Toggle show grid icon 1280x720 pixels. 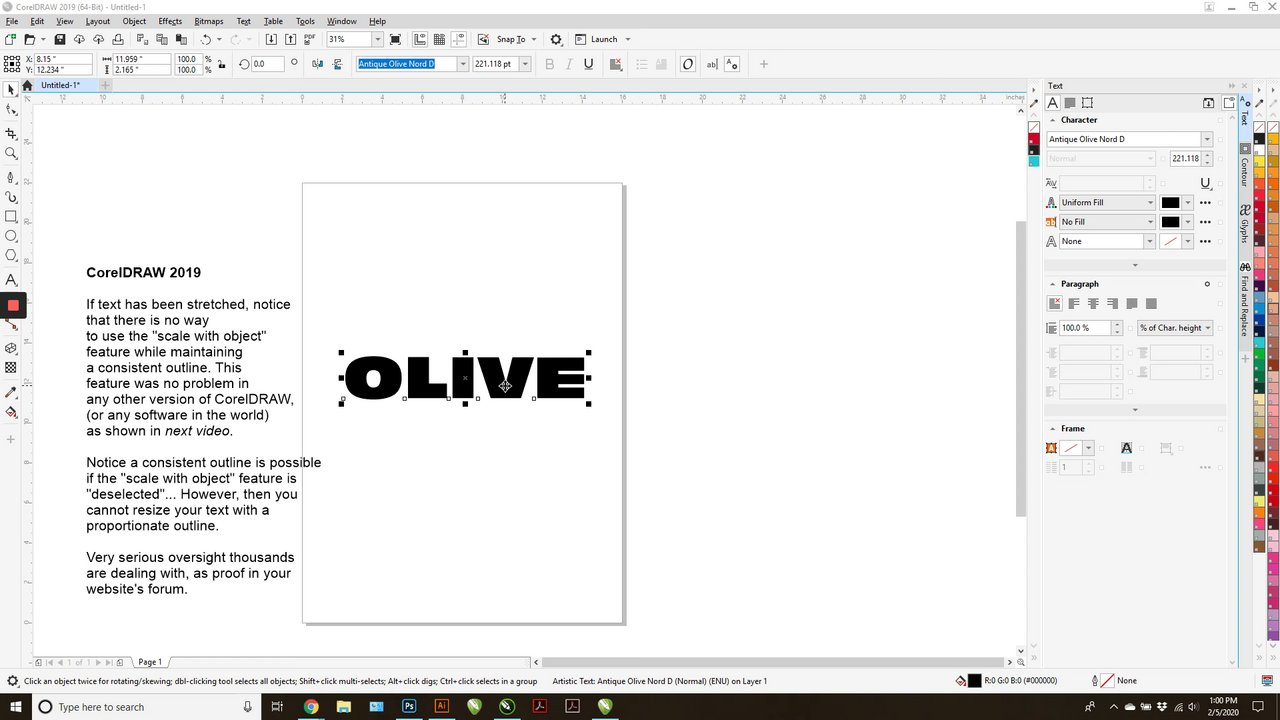[x=438, y=39]
